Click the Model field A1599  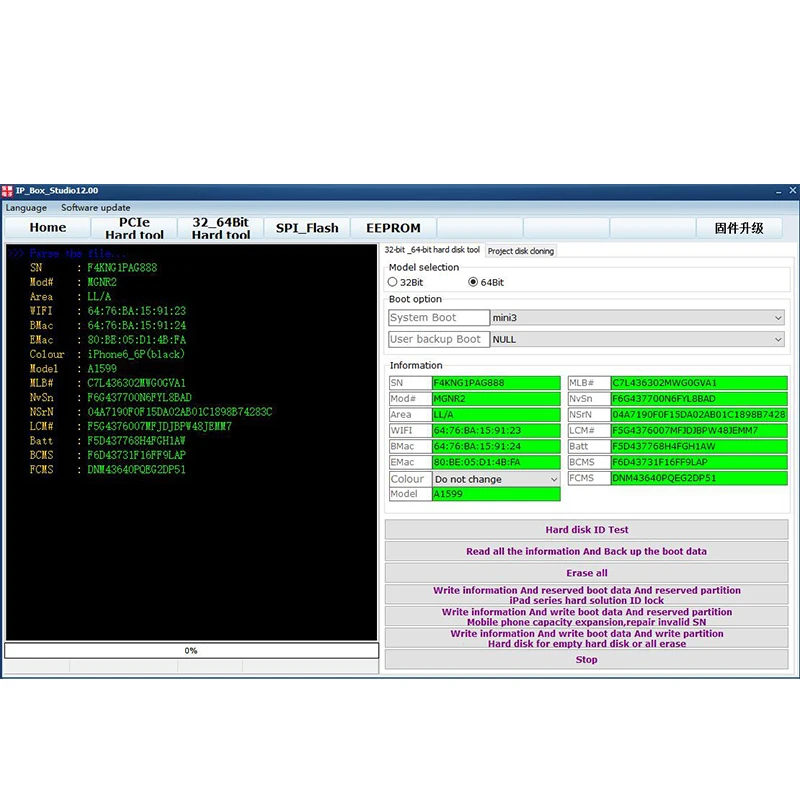point(496,494)
